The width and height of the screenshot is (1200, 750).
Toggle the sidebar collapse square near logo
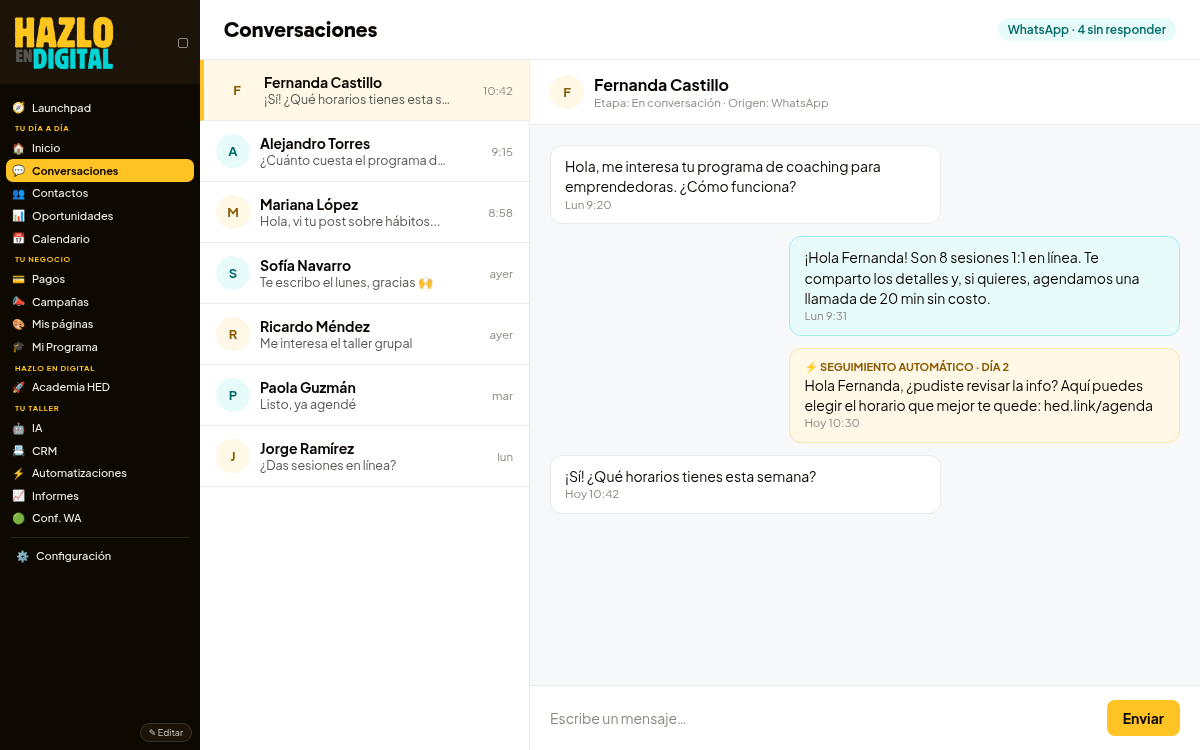point(183,43)
